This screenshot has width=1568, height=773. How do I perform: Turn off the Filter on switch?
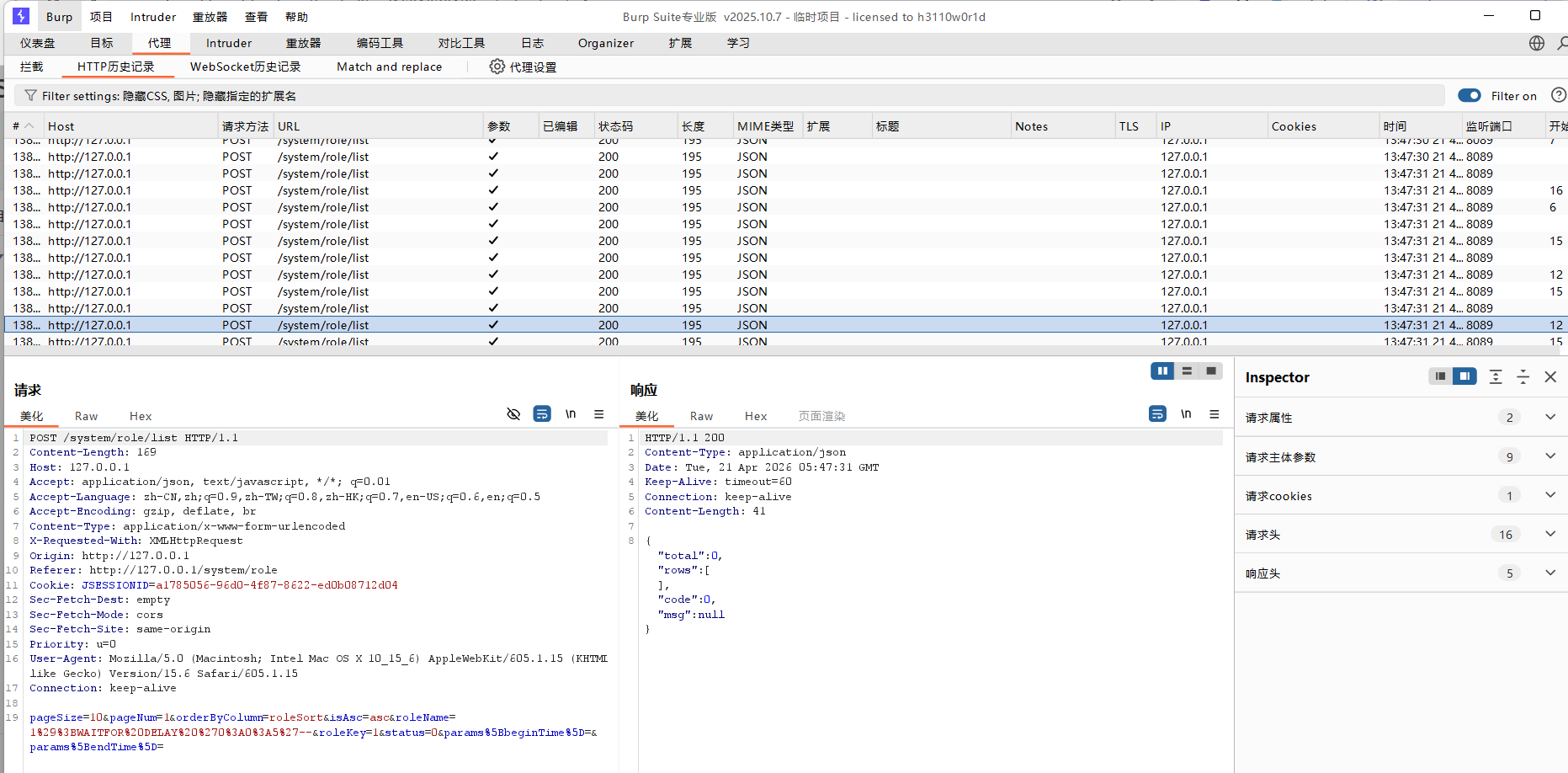coord(1470,96)
